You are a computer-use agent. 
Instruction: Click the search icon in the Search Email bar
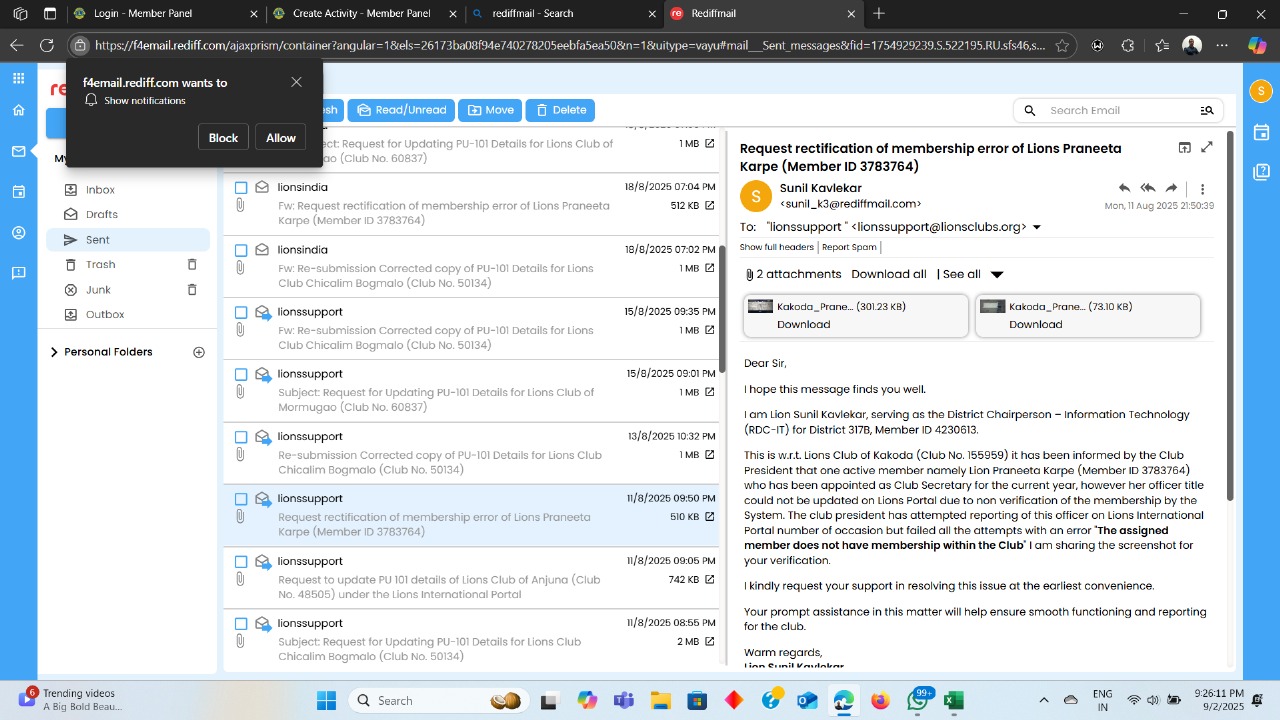click(1029, 110)
